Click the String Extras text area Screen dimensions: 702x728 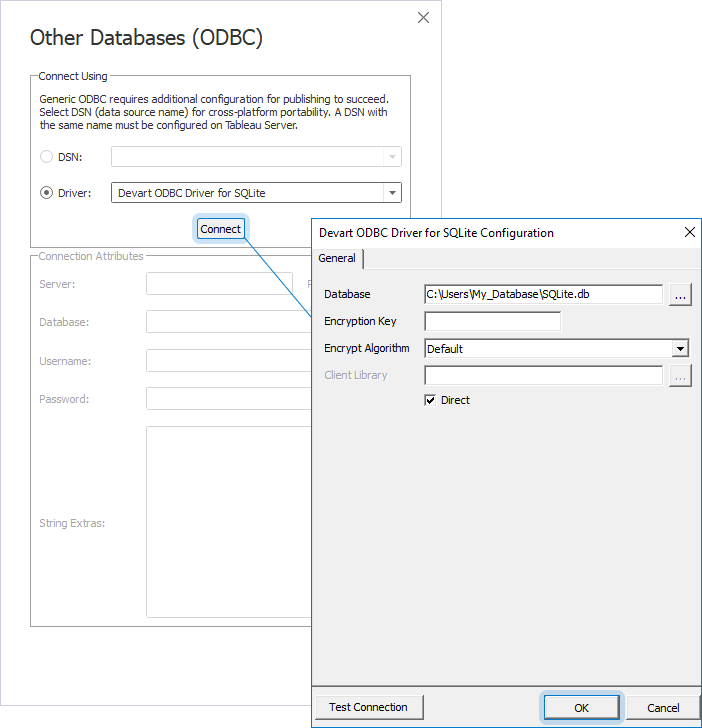tap(229, 522)
